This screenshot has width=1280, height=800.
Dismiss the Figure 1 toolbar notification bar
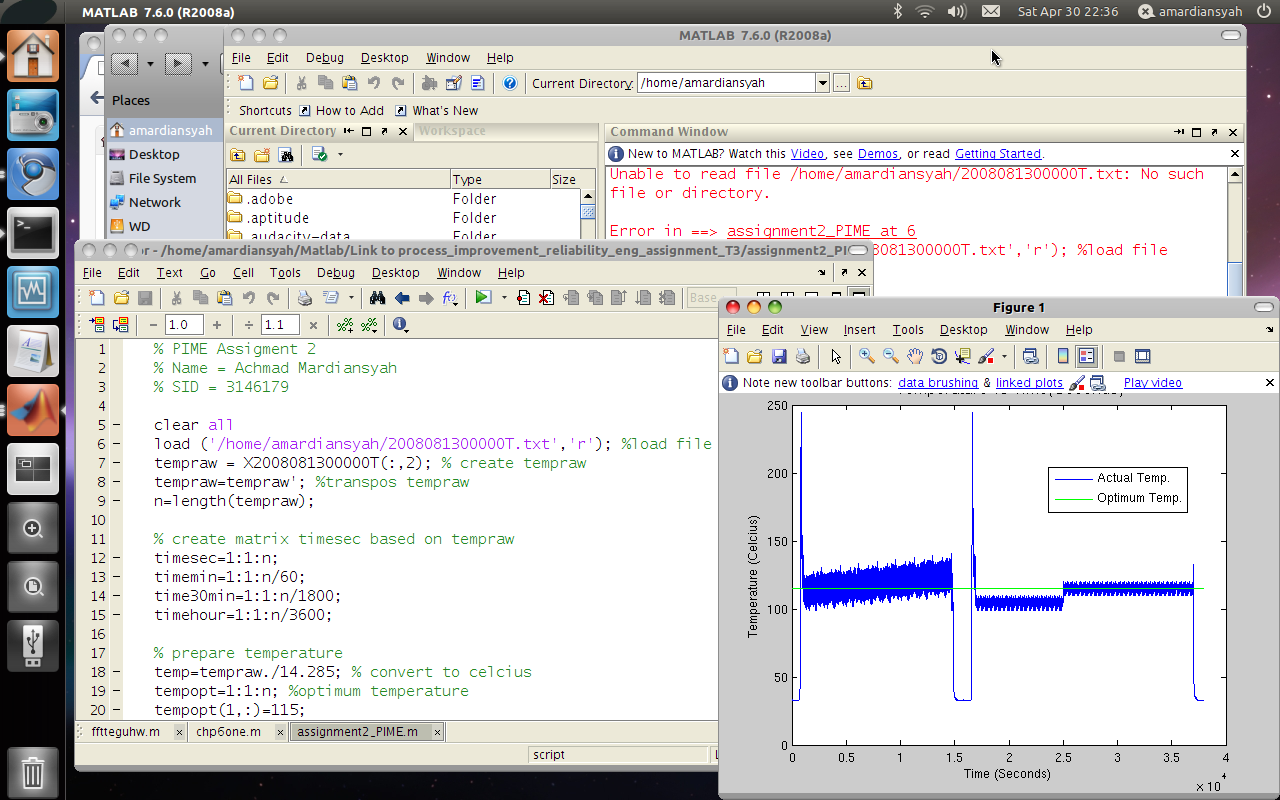coord(1270,382)
